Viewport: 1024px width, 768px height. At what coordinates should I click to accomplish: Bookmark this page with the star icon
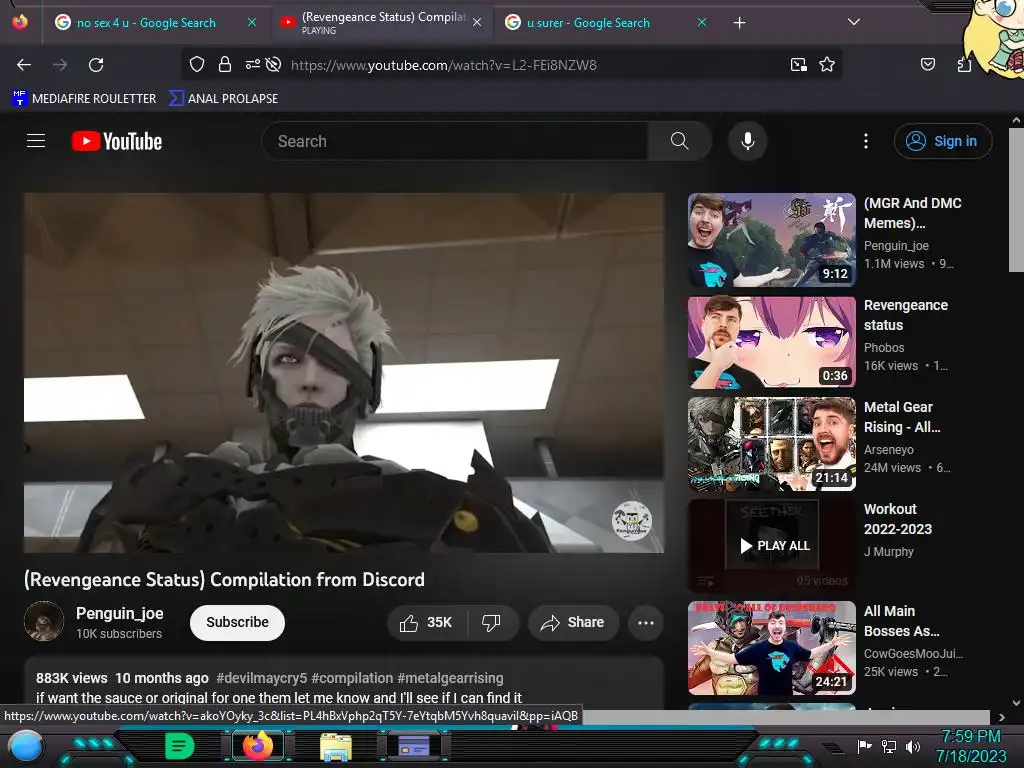(827, 64)
